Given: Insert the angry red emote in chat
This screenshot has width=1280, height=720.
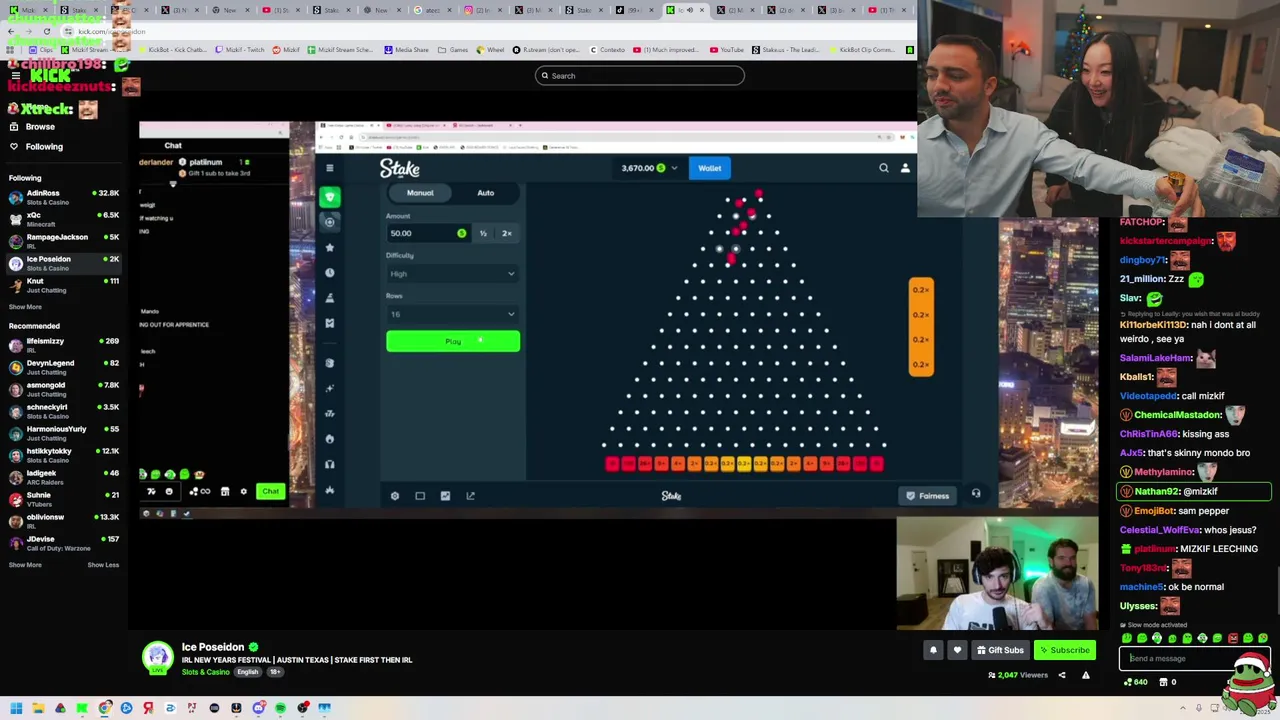Looking at the screenshot, I should (x=1232, y=638).
